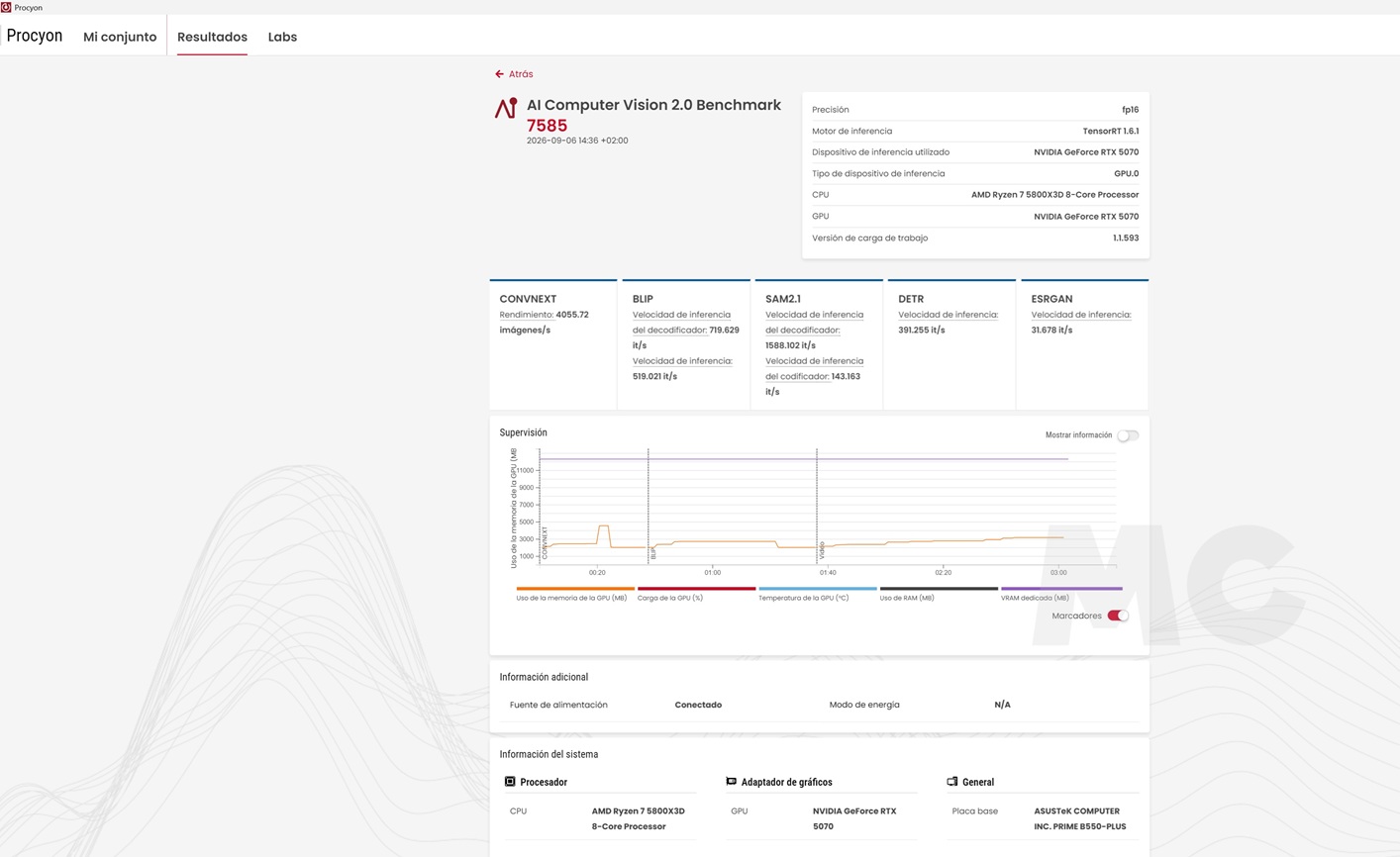This screenshot has width=1400, height=857.
Task: Select the ESRGAN result card heading
Action: click(x=1051, y=299)
